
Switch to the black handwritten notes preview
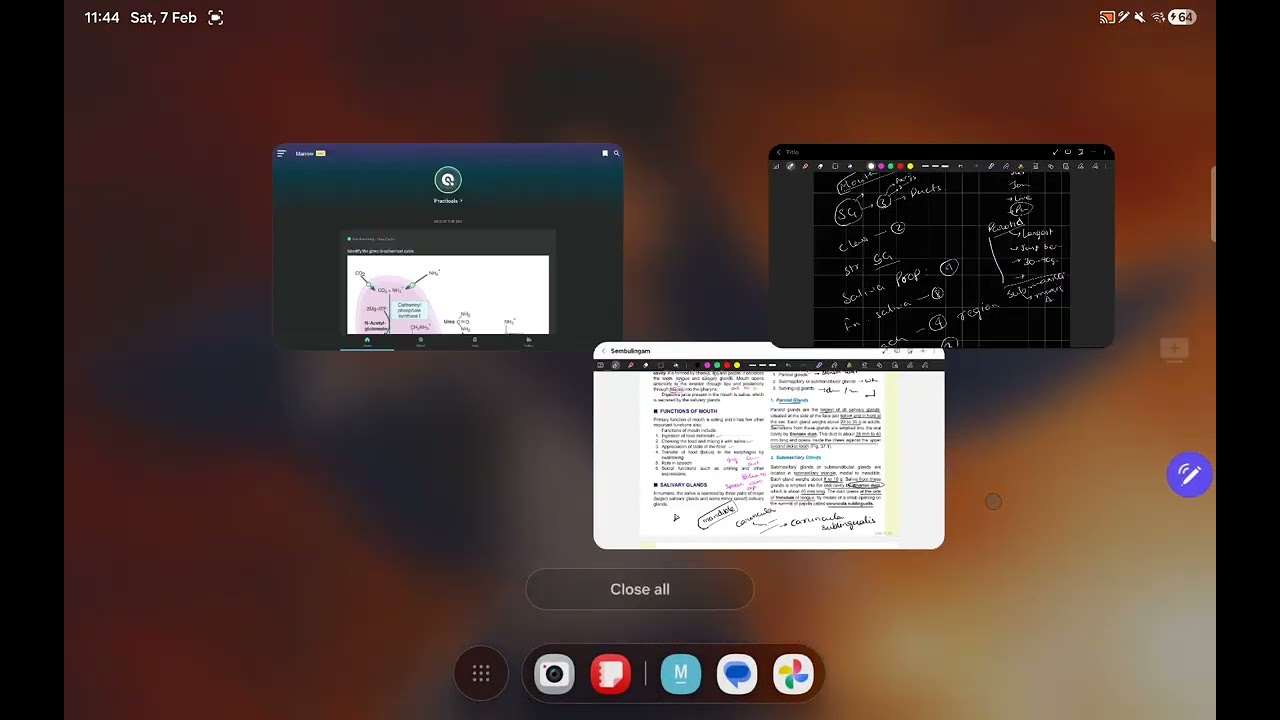tap(941, 247)
